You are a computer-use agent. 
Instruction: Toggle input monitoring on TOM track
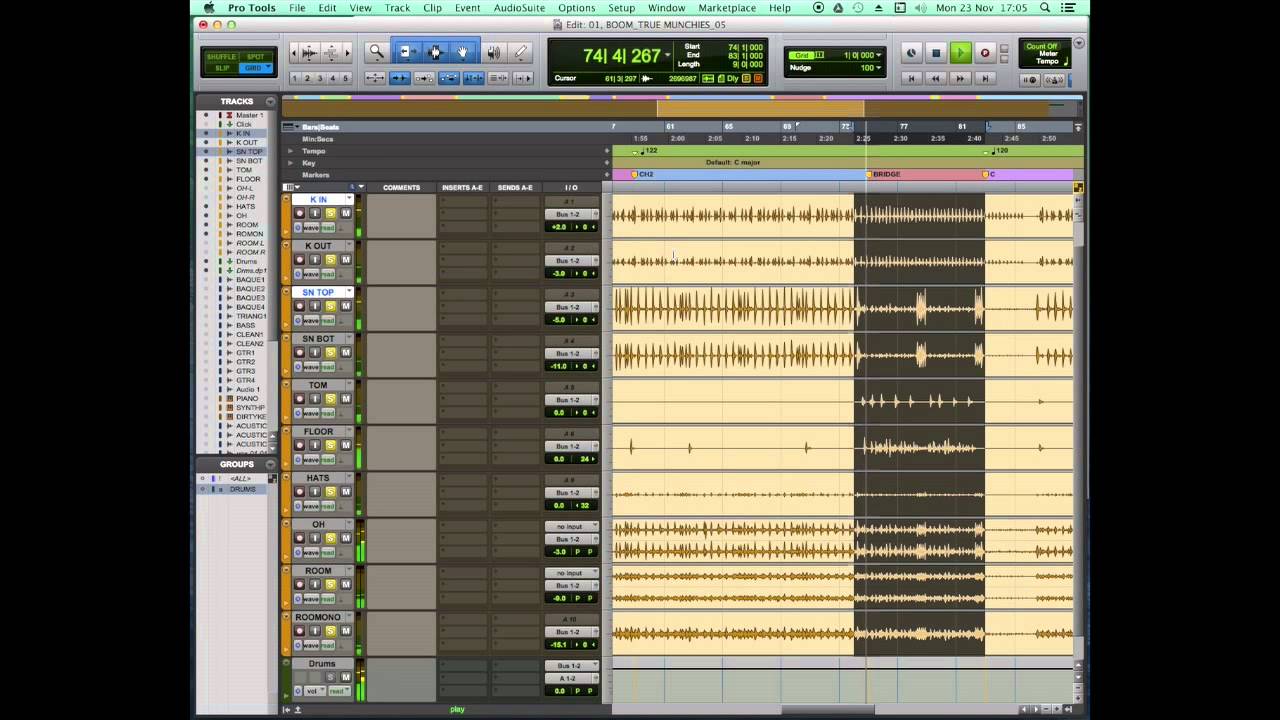point(315,399)
